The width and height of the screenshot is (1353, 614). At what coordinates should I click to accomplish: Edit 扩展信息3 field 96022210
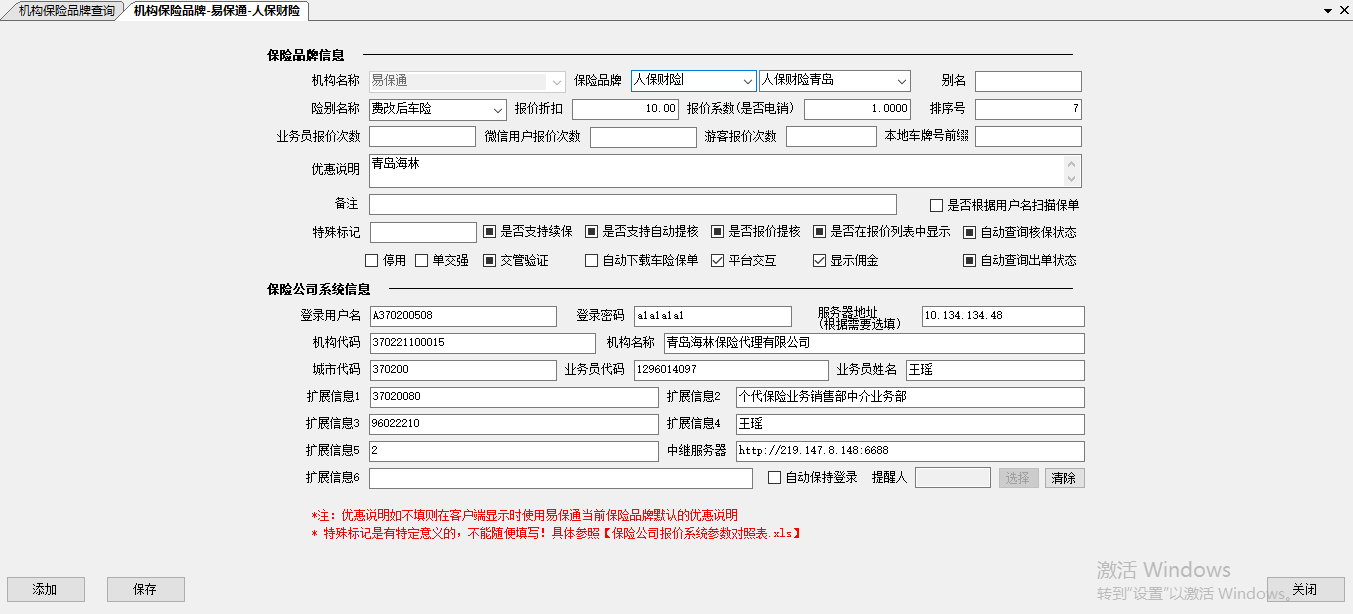pyautogui.click(x=514, y=424)
